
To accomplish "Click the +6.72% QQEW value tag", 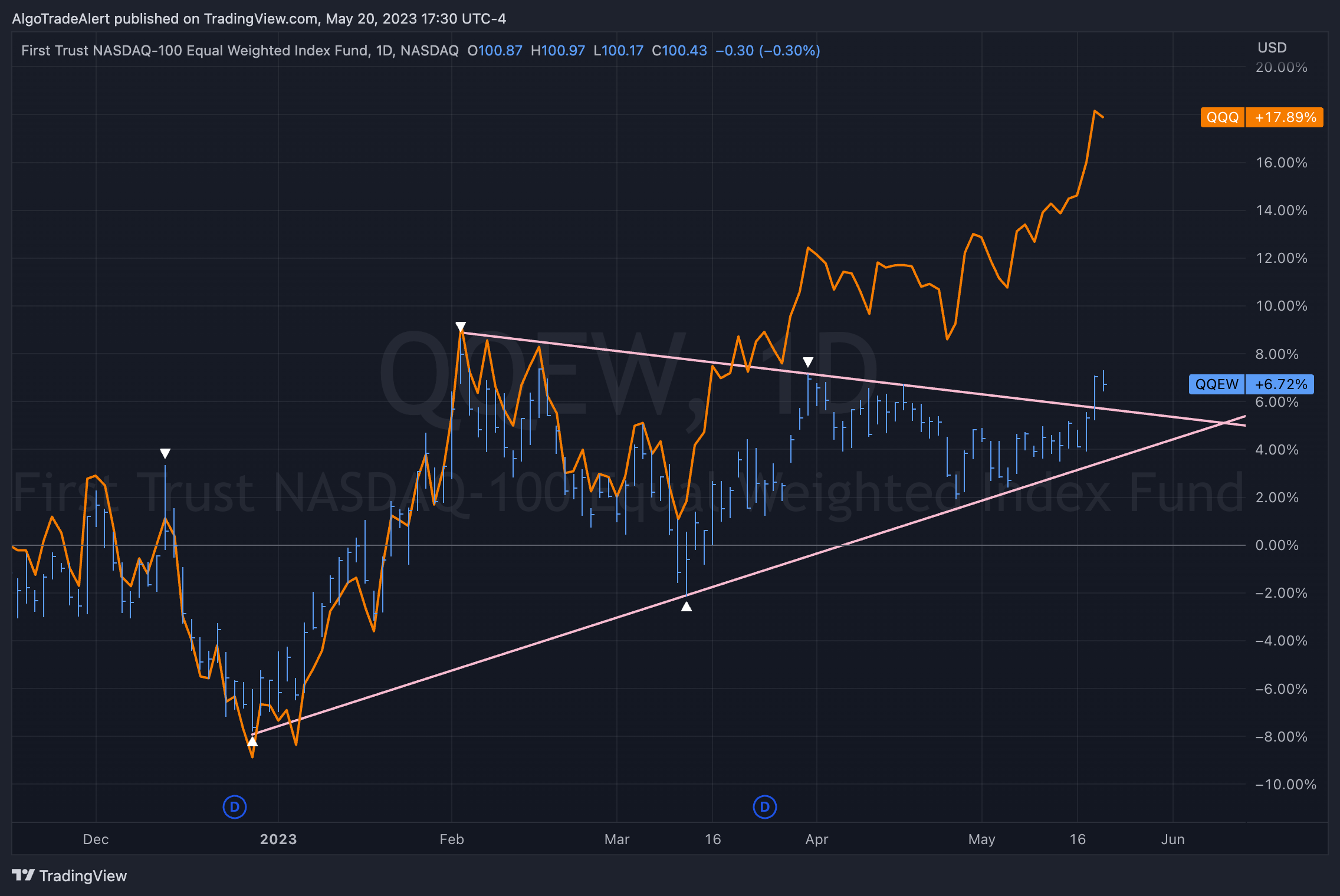I will (x=1280, y=384).
